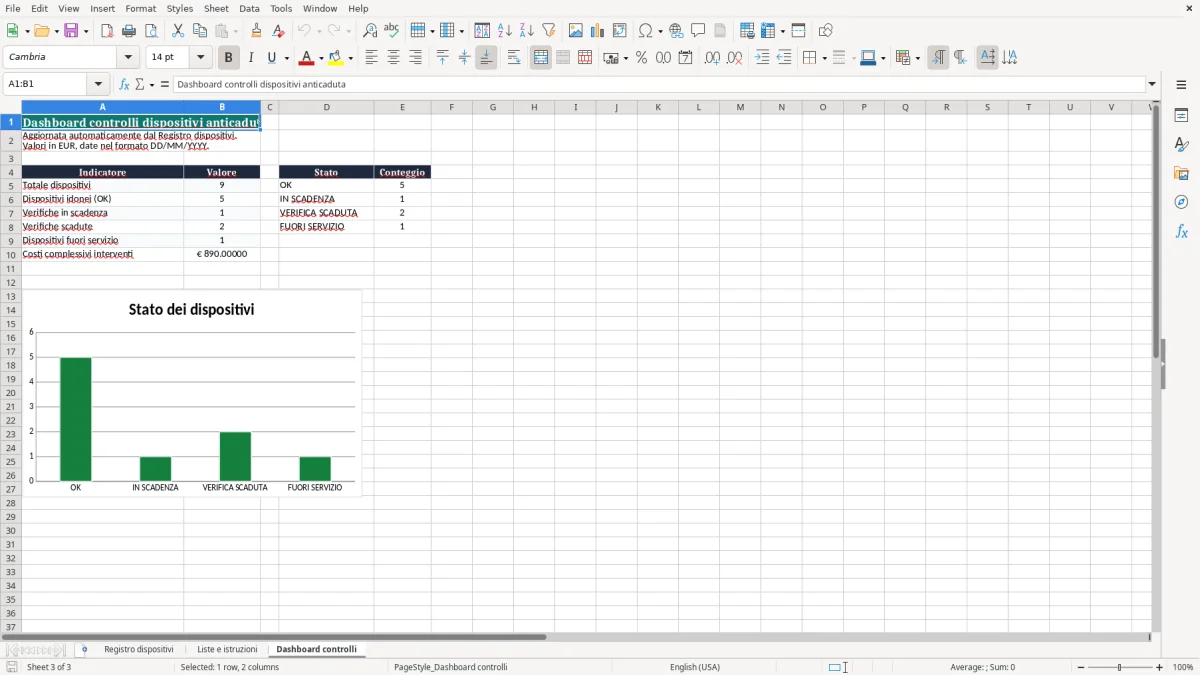Click the zoom out minus button
Viewport: 1200px width, 675px height.
[1081, 667]
